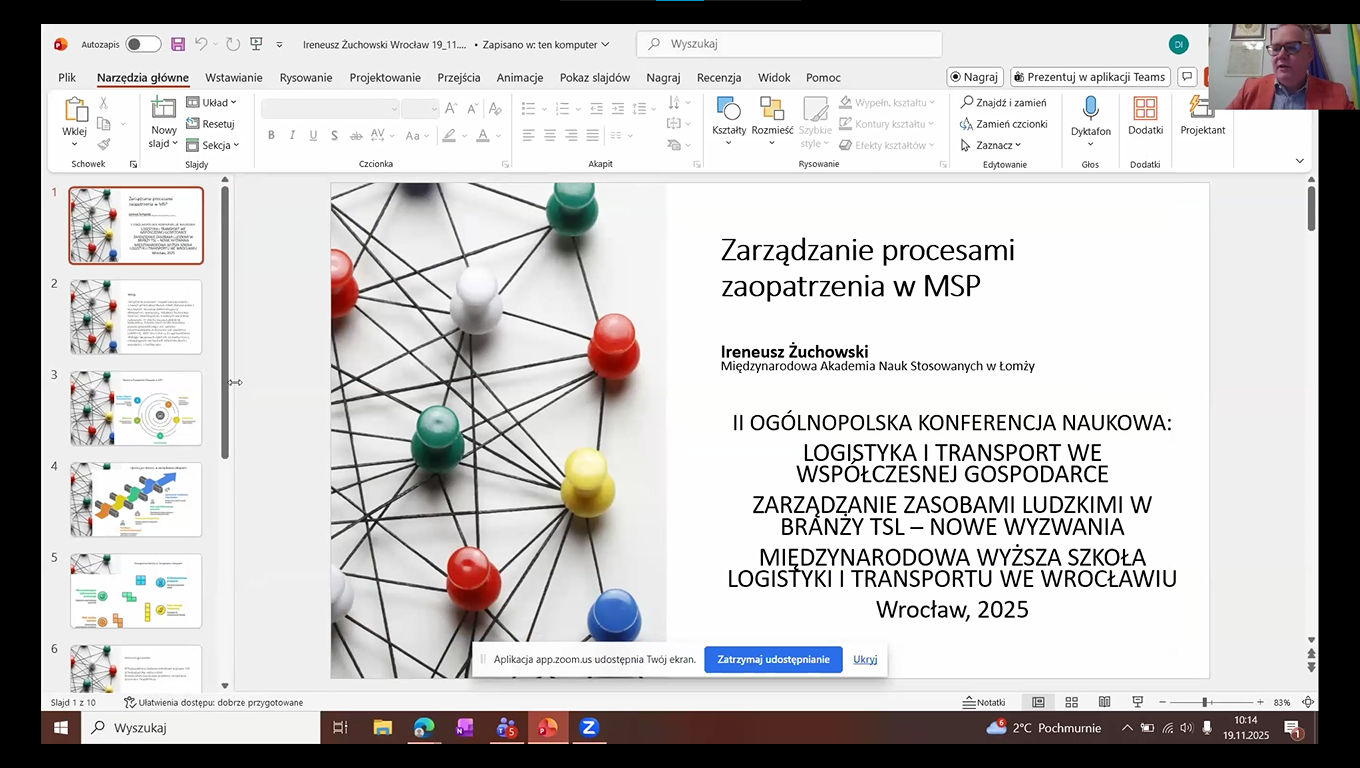Click the Nowy slajd icon
The width and height of the screenshot is (1360, 768).
click(163, 110)
